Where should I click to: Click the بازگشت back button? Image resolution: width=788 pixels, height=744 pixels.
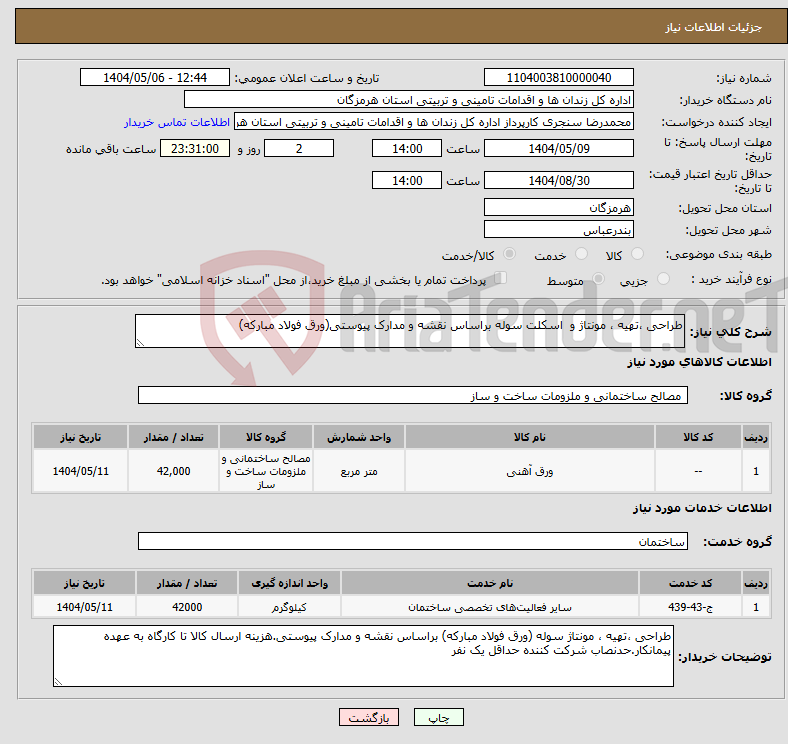[x=369, y=717]
